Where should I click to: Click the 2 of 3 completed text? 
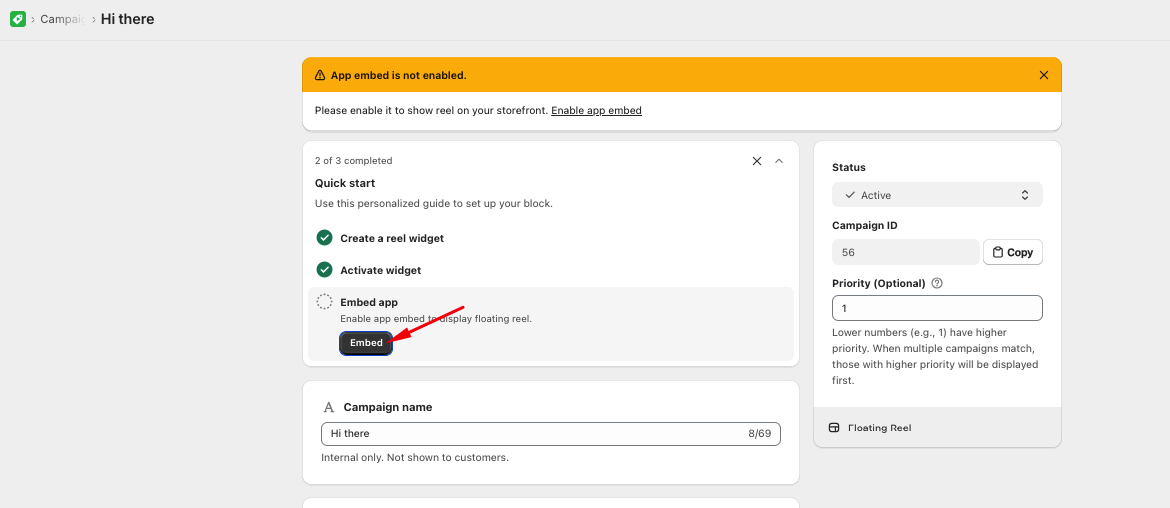click(x=354, y=160)
